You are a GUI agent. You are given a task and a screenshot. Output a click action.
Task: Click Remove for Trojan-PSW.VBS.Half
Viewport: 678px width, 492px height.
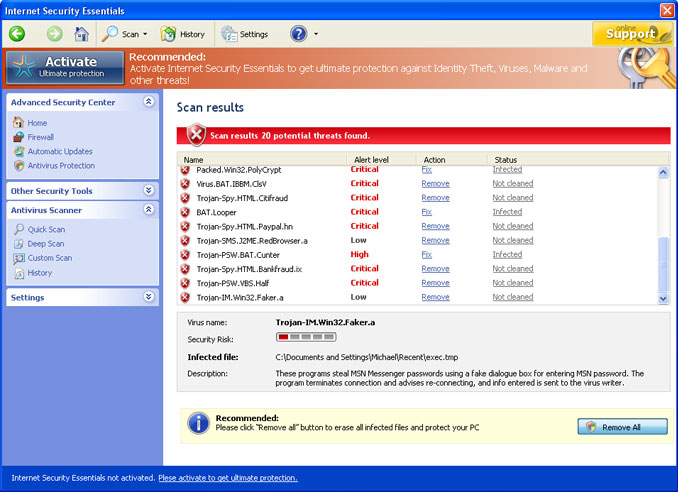tap(435, 283)
